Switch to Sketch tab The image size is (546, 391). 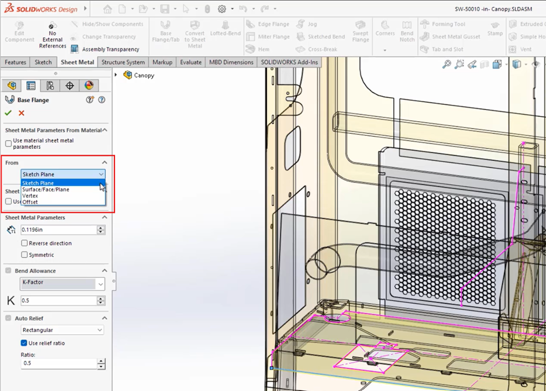[x=43, y=62]
